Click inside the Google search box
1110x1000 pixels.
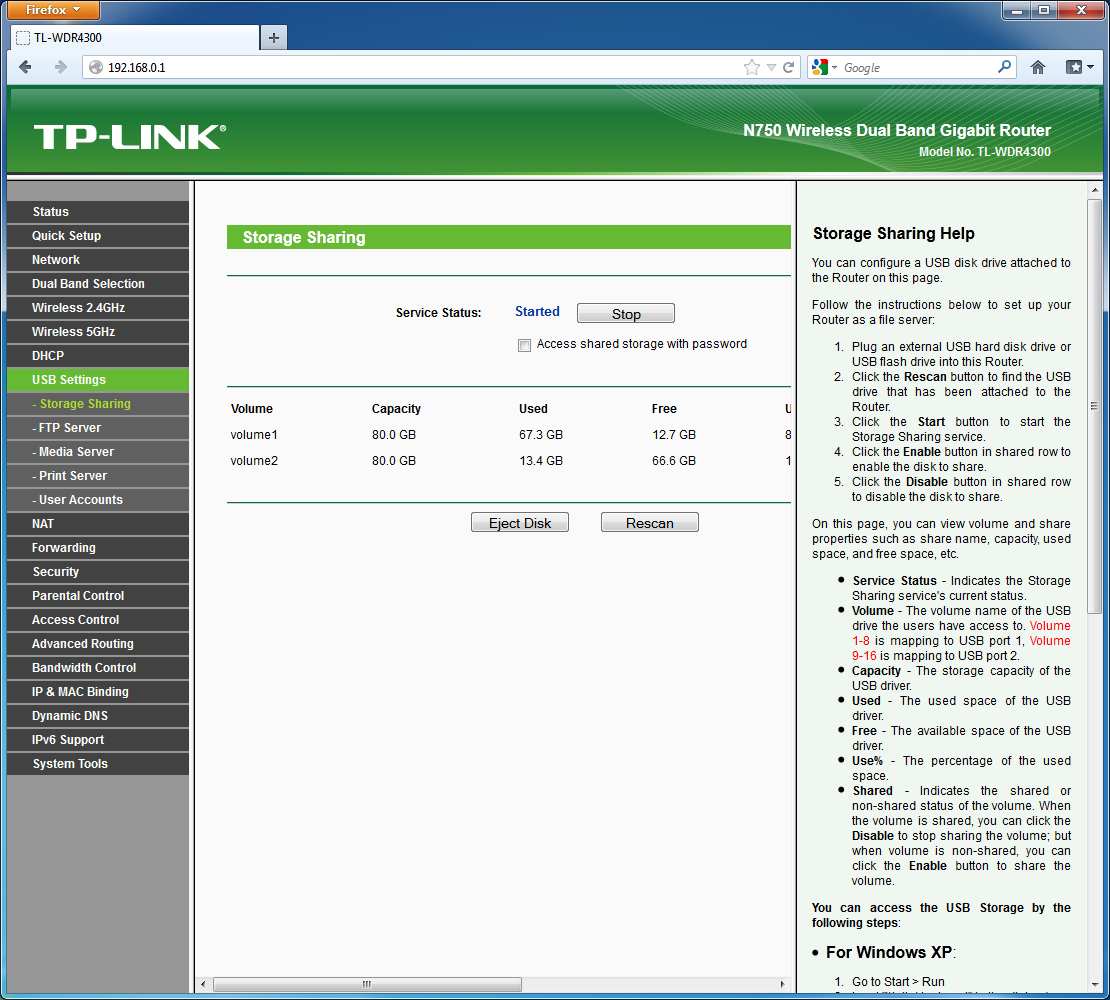pos(917,67)
